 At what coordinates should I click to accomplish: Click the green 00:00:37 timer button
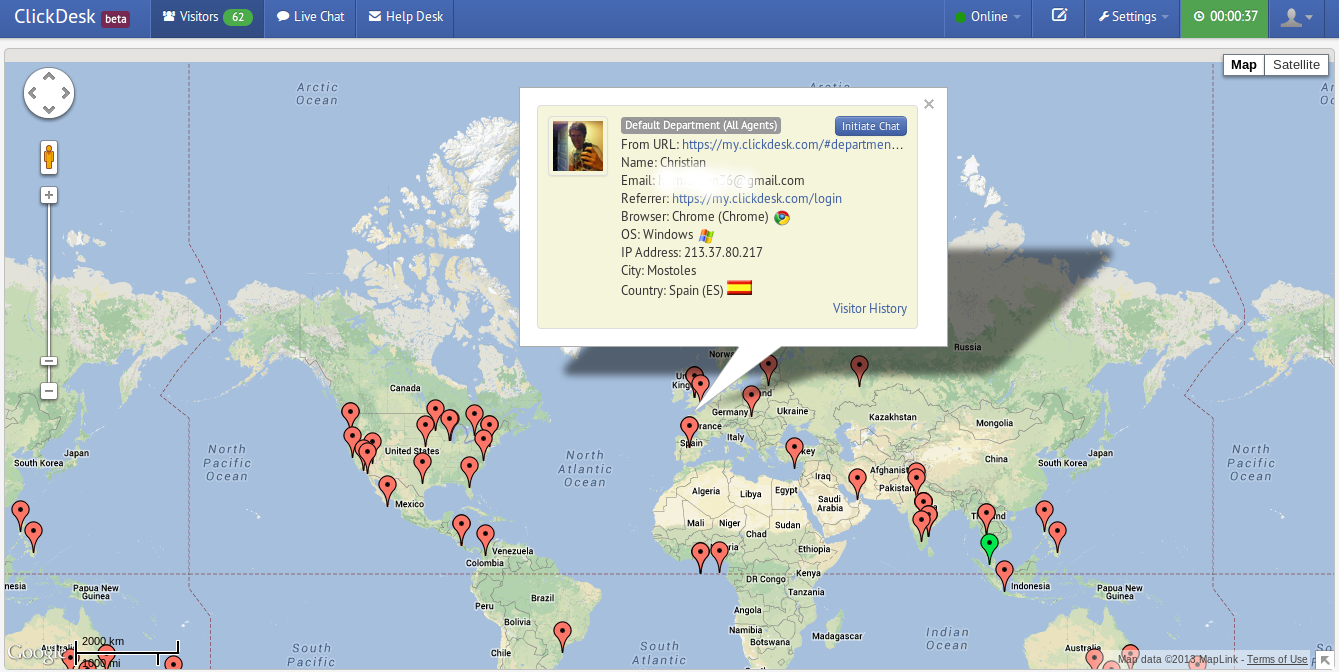pos(1225,17)
